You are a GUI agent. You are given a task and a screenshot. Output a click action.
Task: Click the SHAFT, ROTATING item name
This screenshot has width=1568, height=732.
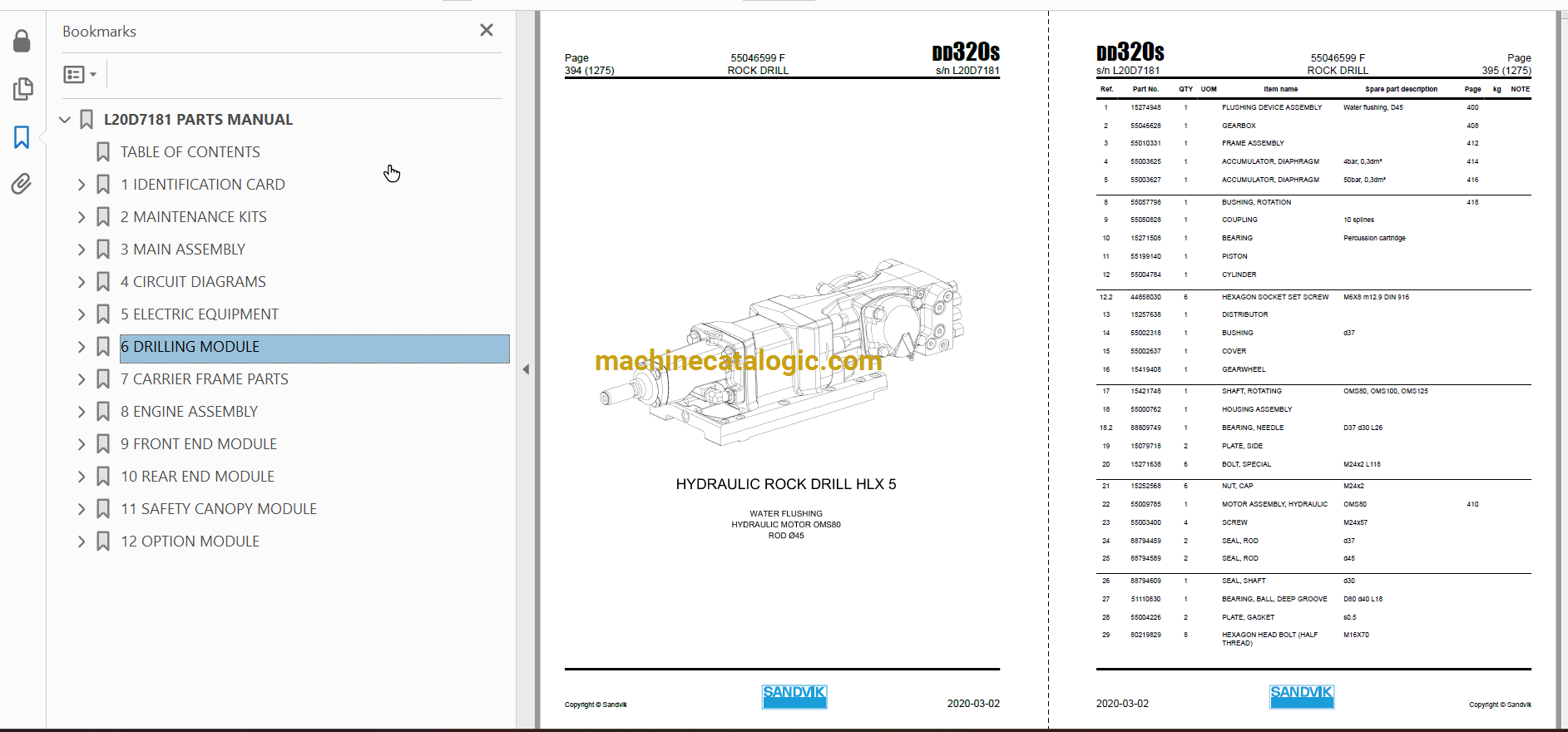(1252, 391)
